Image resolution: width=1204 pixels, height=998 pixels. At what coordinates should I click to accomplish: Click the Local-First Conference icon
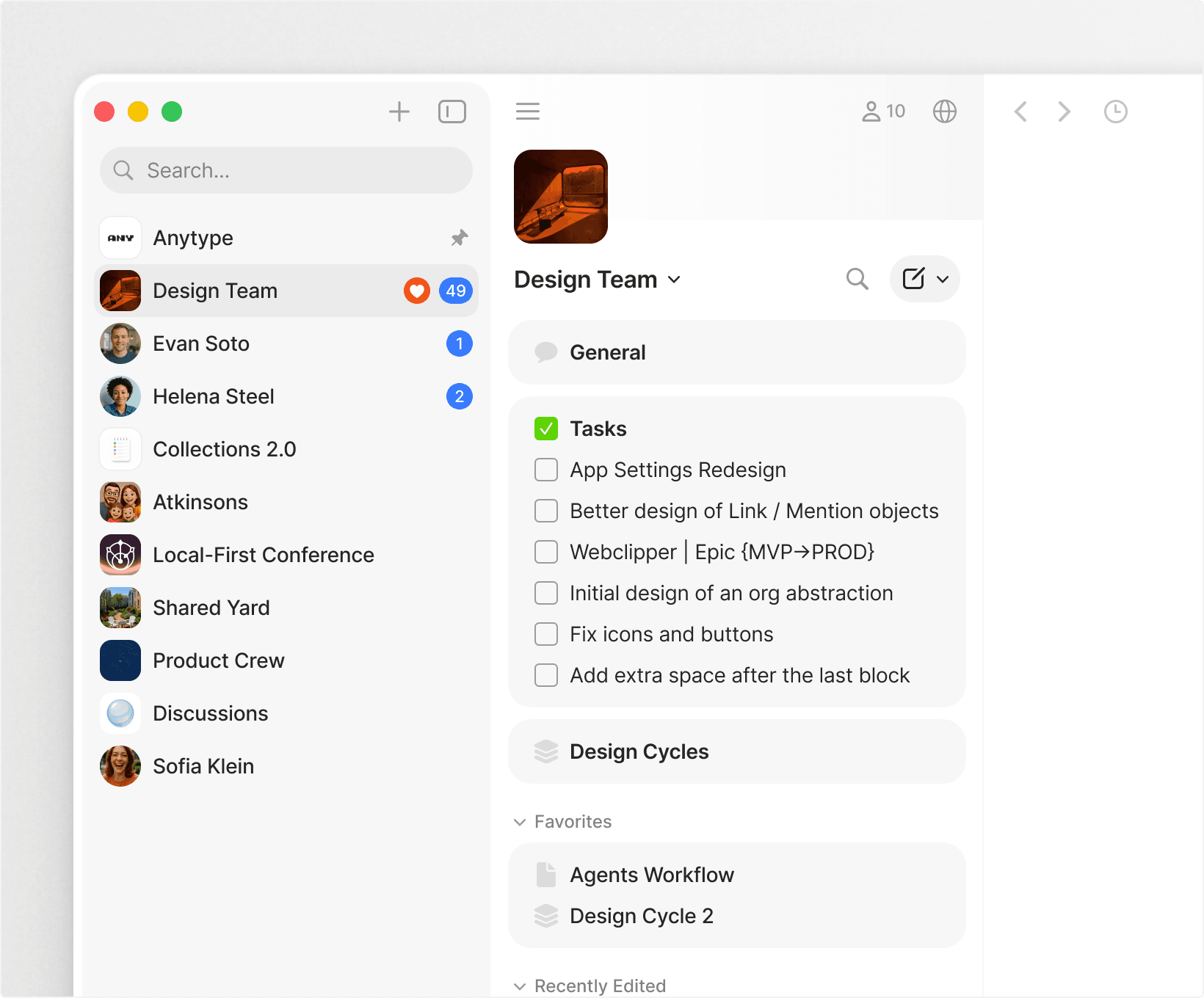120,555
